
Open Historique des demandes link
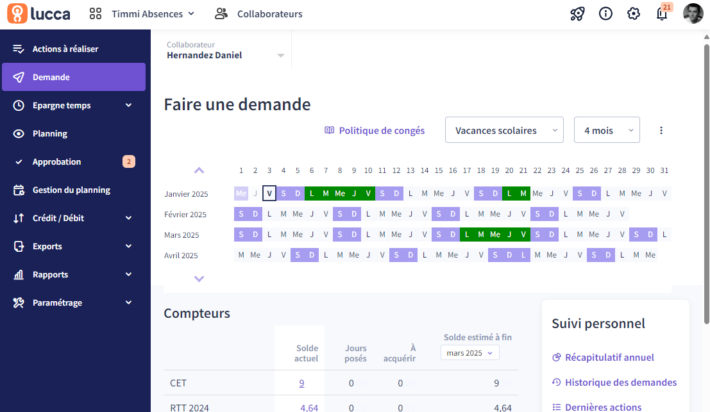click(x=621, y=382)
